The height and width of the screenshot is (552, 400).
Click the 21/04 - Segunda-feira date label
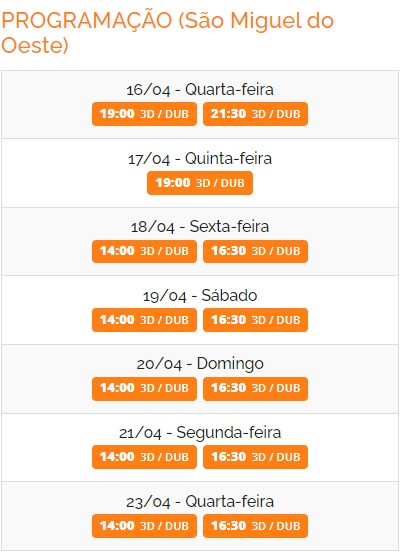[200, 432]
